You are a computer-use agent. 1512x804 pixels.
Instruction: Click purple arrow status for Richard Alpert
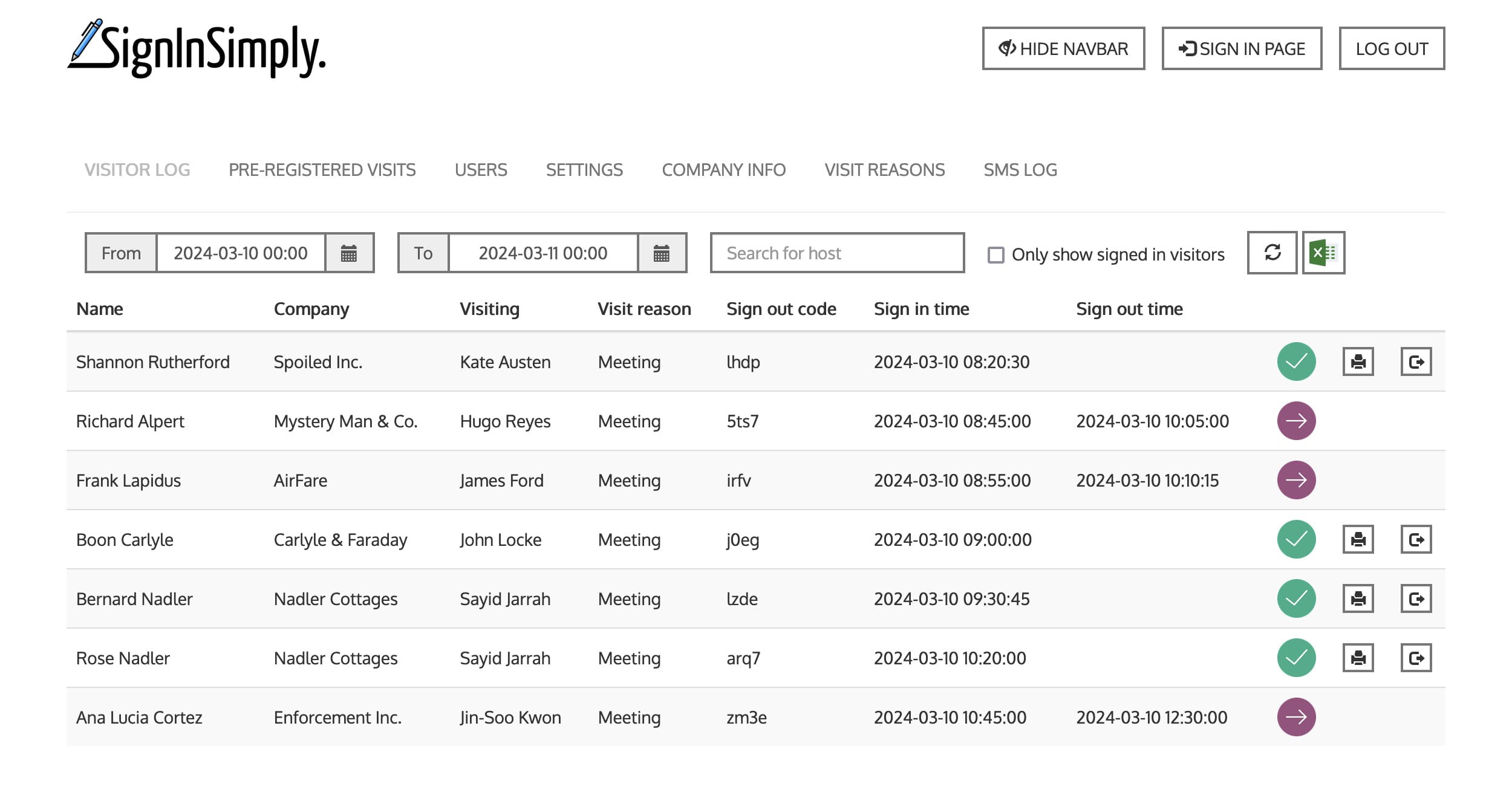(x=1296, y=421)
